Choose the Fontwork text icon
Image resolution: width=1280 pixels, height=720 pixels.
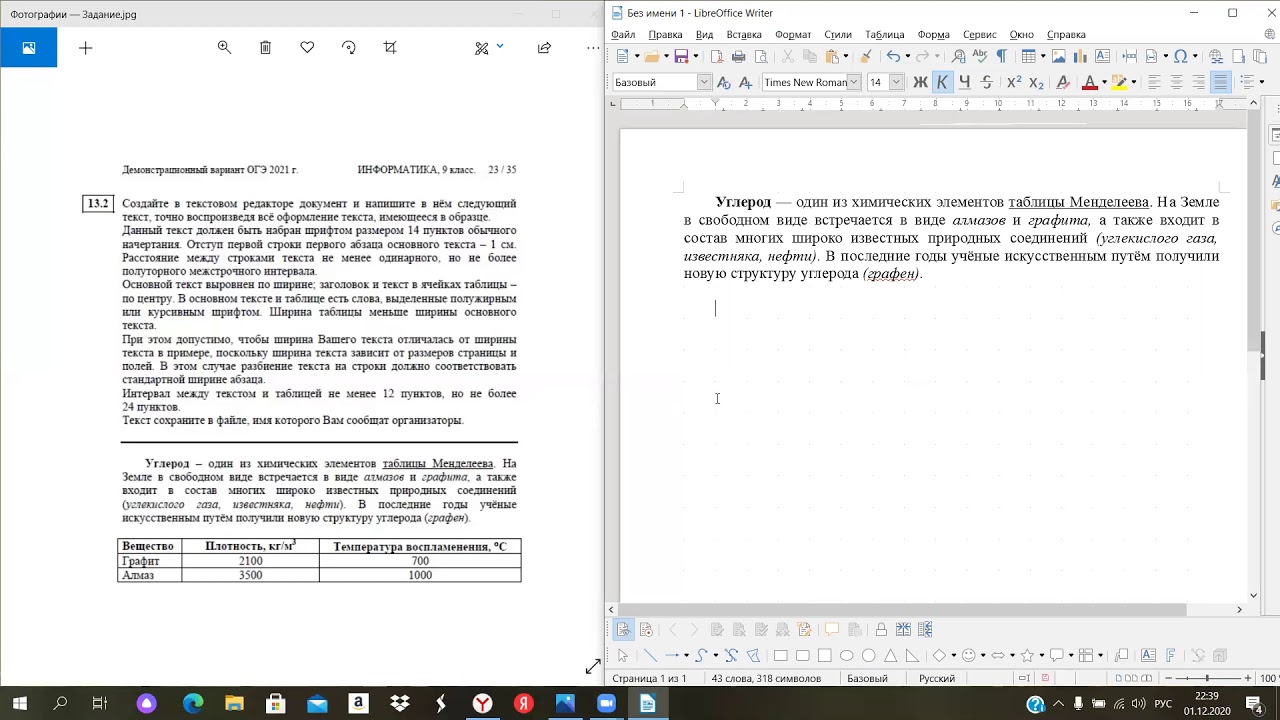(1170, 656)
